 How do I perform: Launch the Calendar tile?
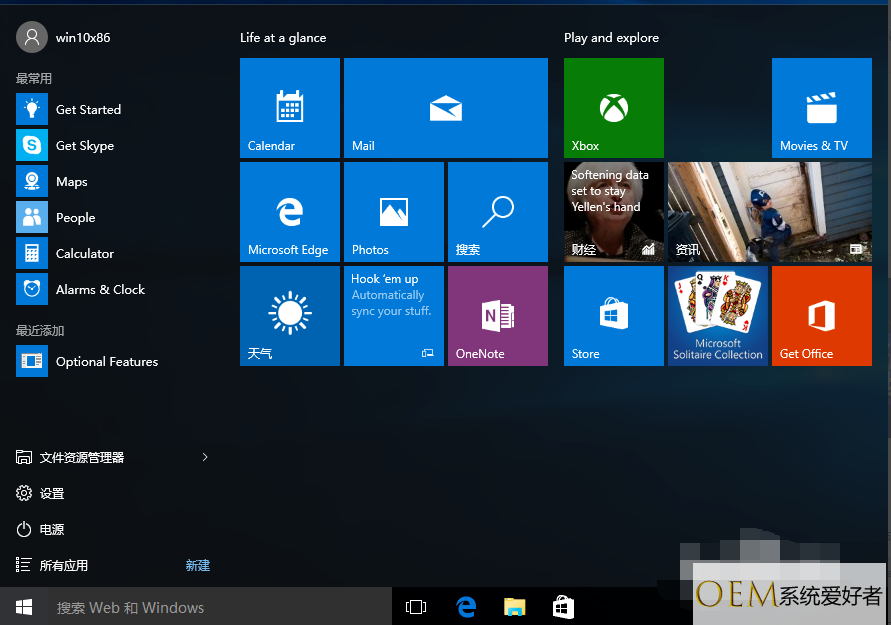(289, 107)
